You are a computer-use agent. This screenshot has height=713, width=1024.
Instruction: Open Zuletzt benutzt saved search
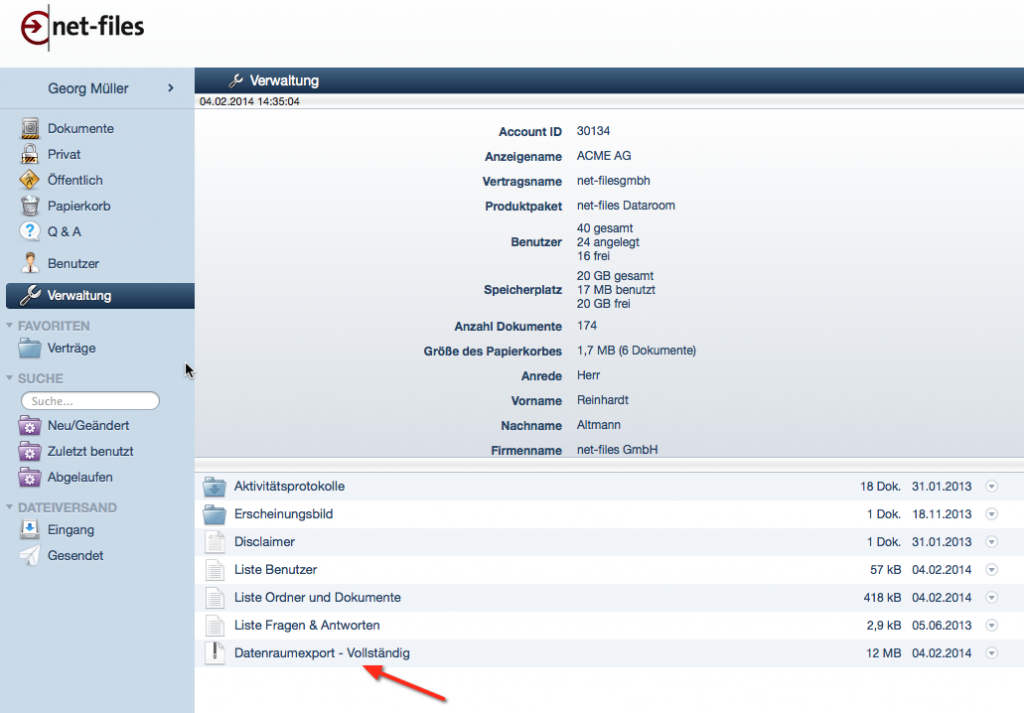click(90, 451)
